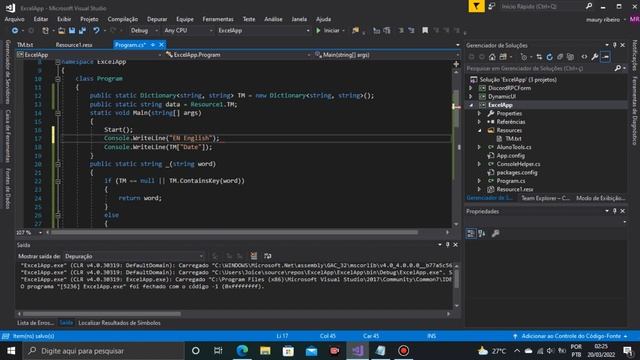Screen dimensions: 640x360
Task: Click Adicionar ao Controle do Código-Fonte
Action: point(571,336)
